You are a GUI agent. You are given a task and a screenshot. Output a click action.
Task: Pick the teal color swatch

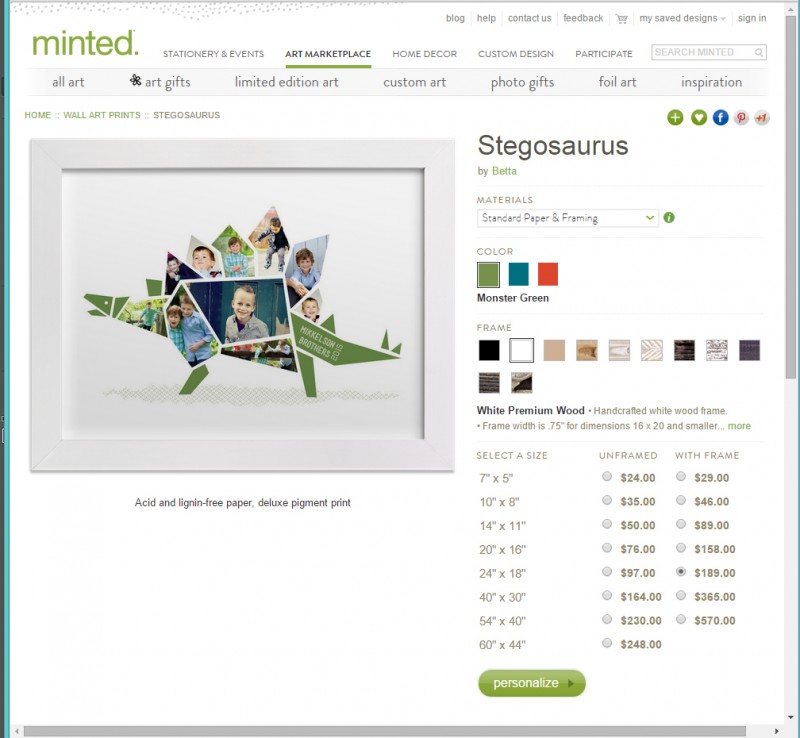click(x=518, y=274)
